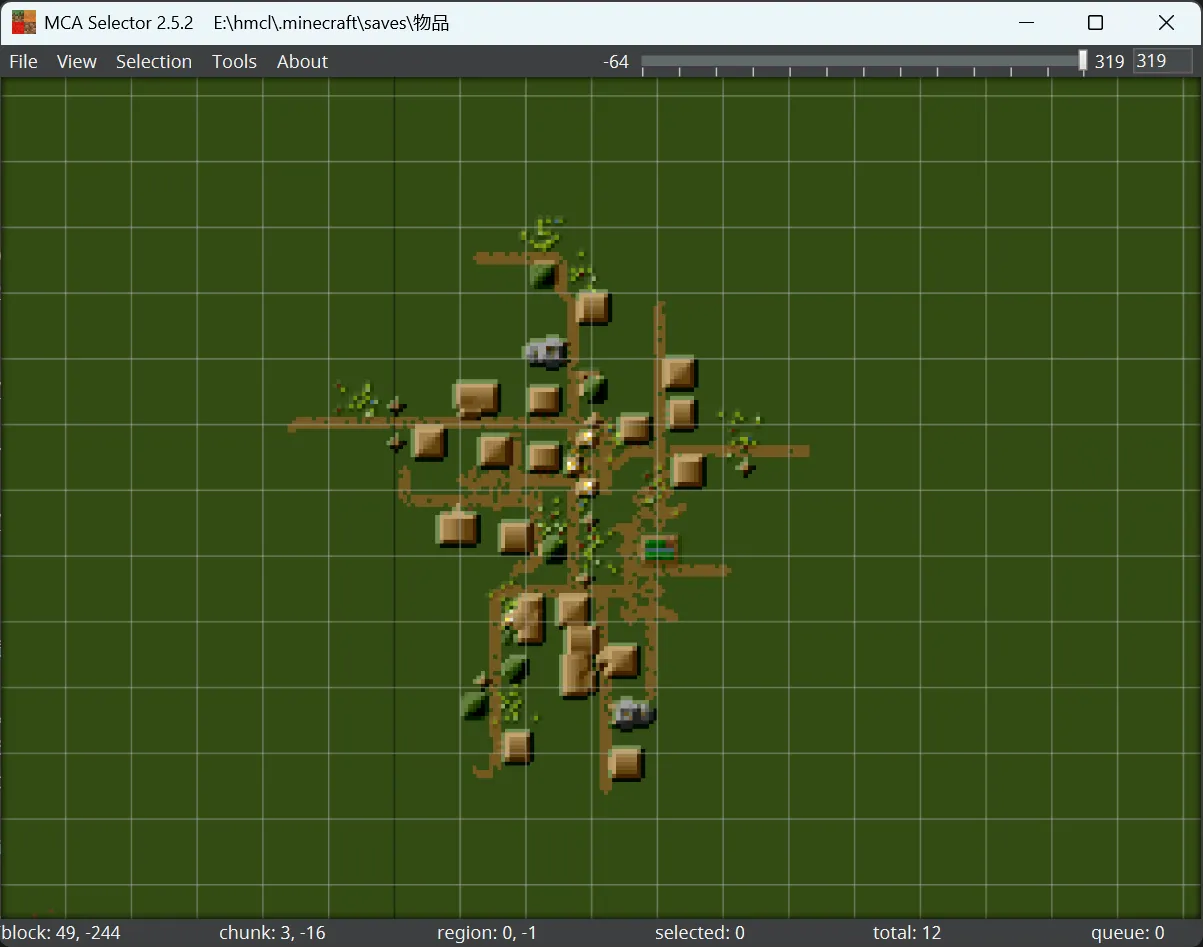The height and width of the screenshot is (947, 1203).
Task: Maximize the MCA Selector window
Action: point(1095,22)
